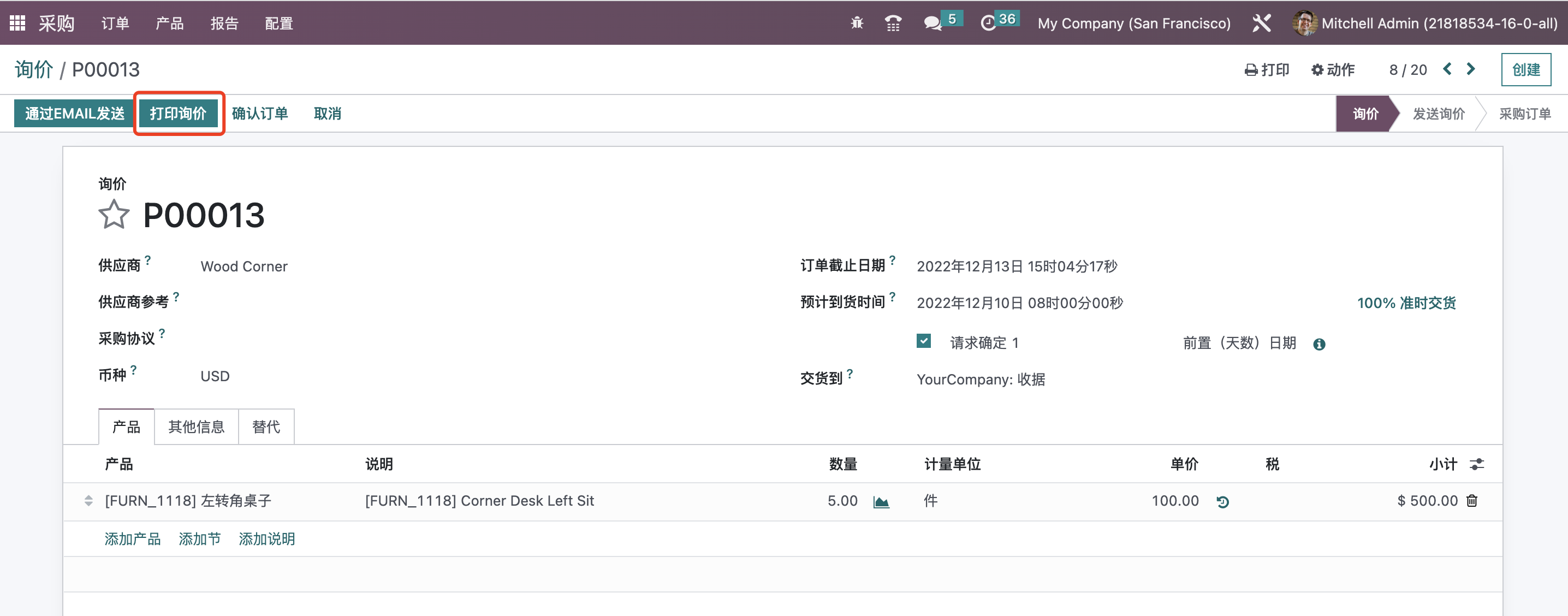Show help tooltip for 采购协议 question mark
This screenshot has height=616, width=1568.
point(162,333)
